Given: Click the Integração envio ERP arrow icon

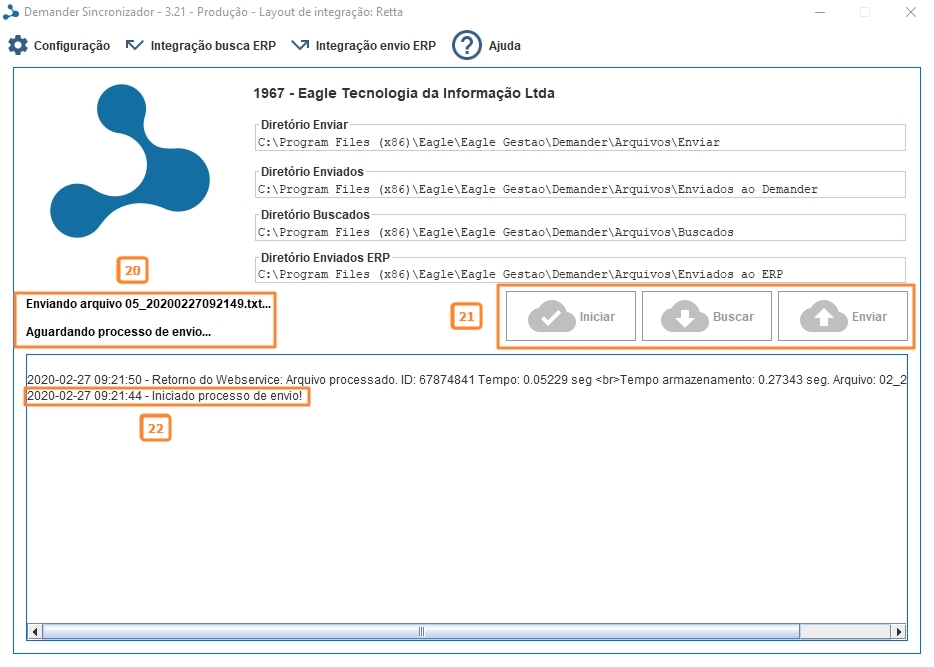Looking at the screenshot, I should click(x=300, y=45).
